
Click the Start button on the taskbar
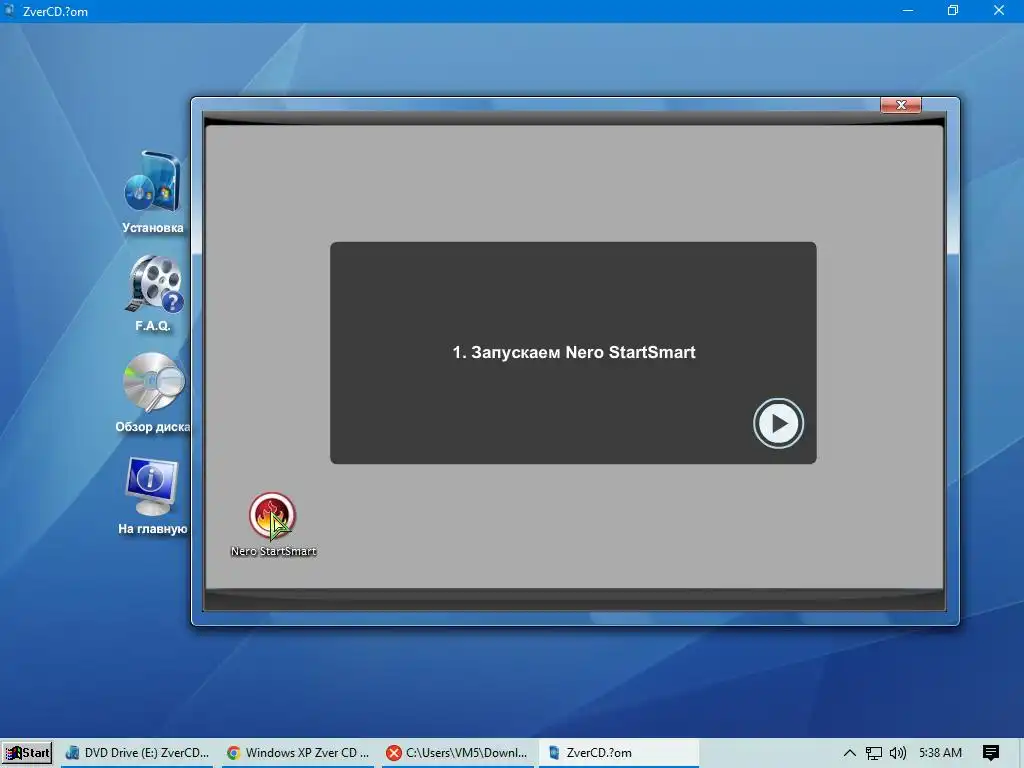[27, 752]
